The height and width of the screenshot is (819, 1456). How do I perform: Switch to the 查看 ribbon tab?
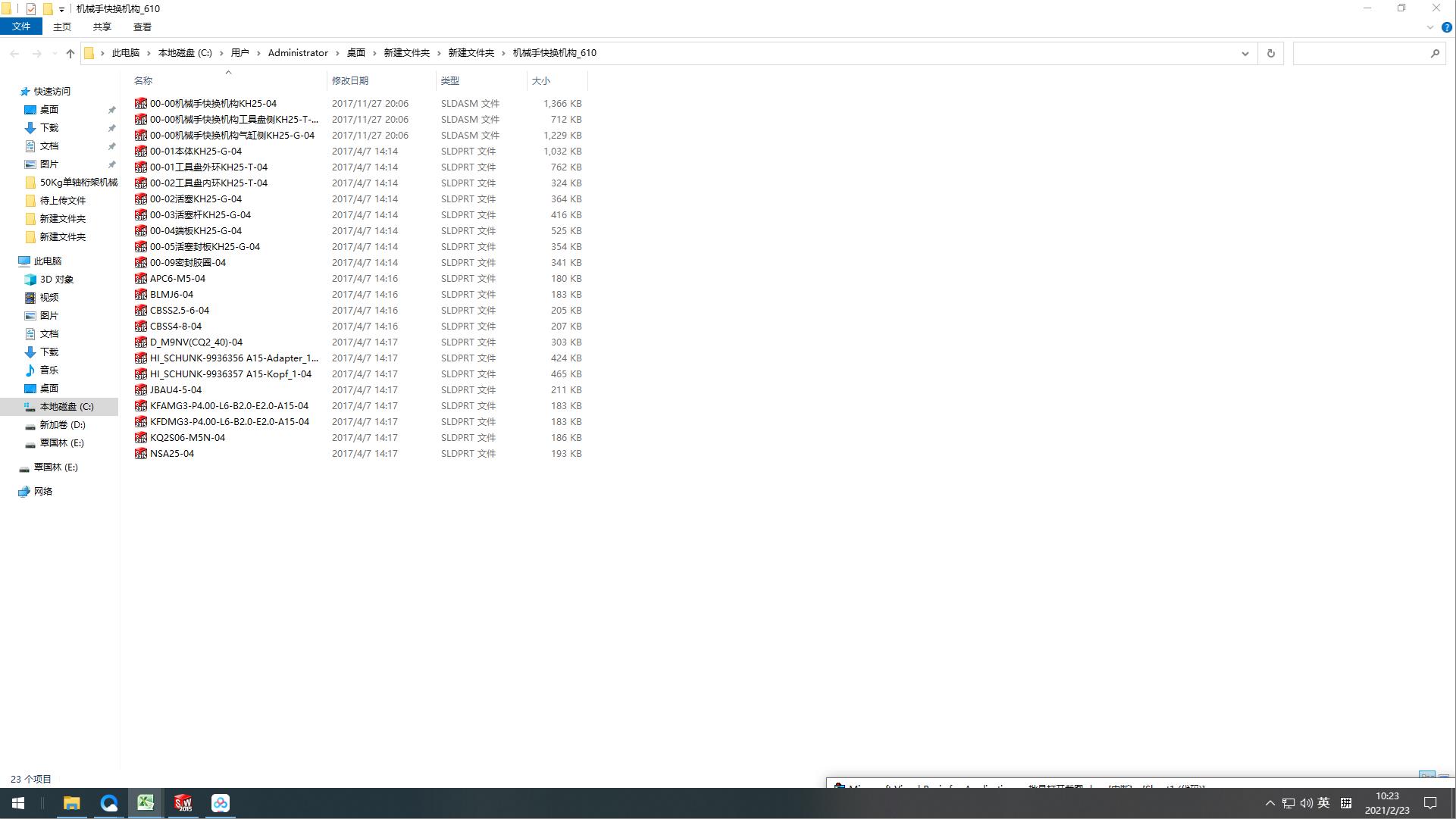coord(142,27)
